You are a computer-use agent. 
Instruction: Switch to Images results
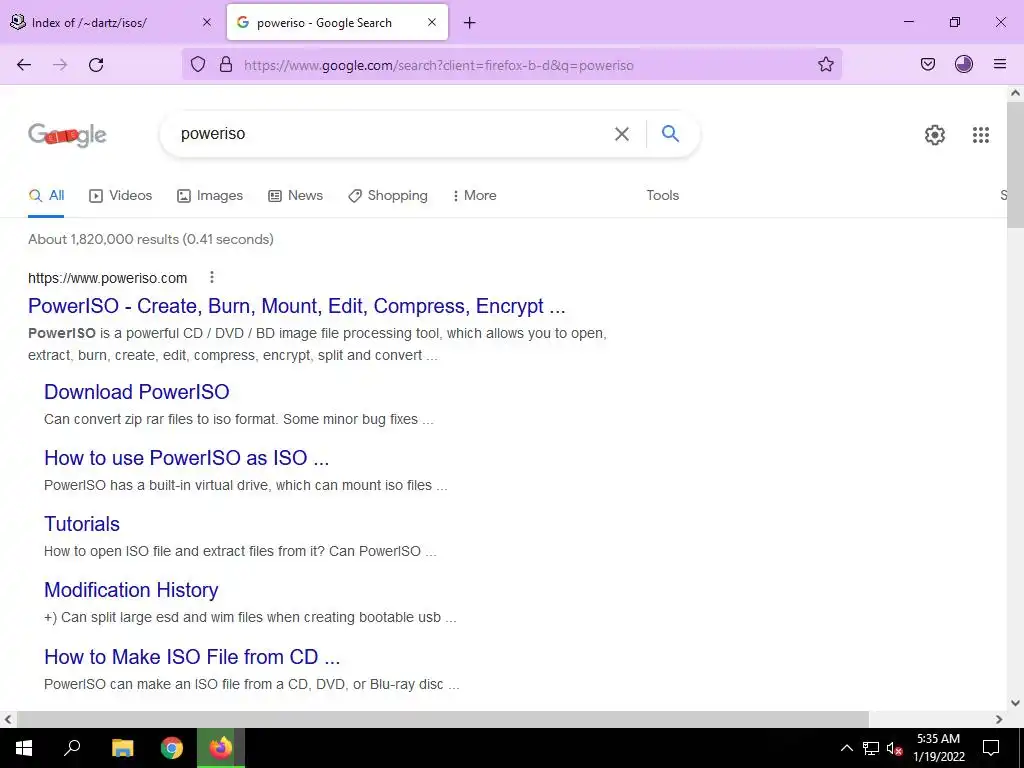210,195
